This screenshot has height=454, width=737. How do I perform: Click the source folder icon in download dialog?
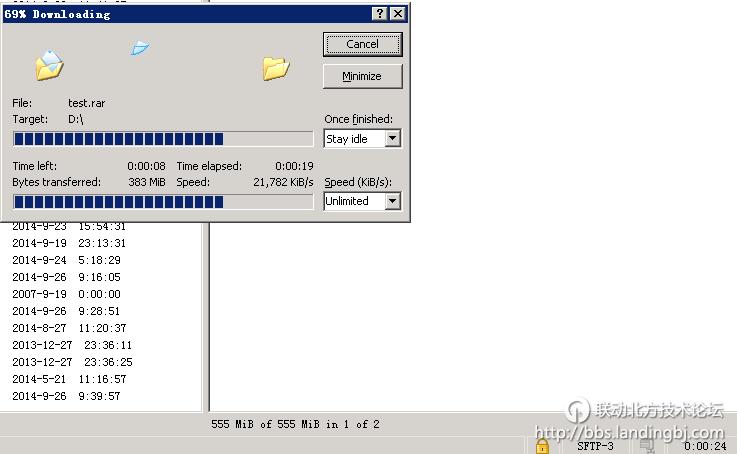[49, 66]
